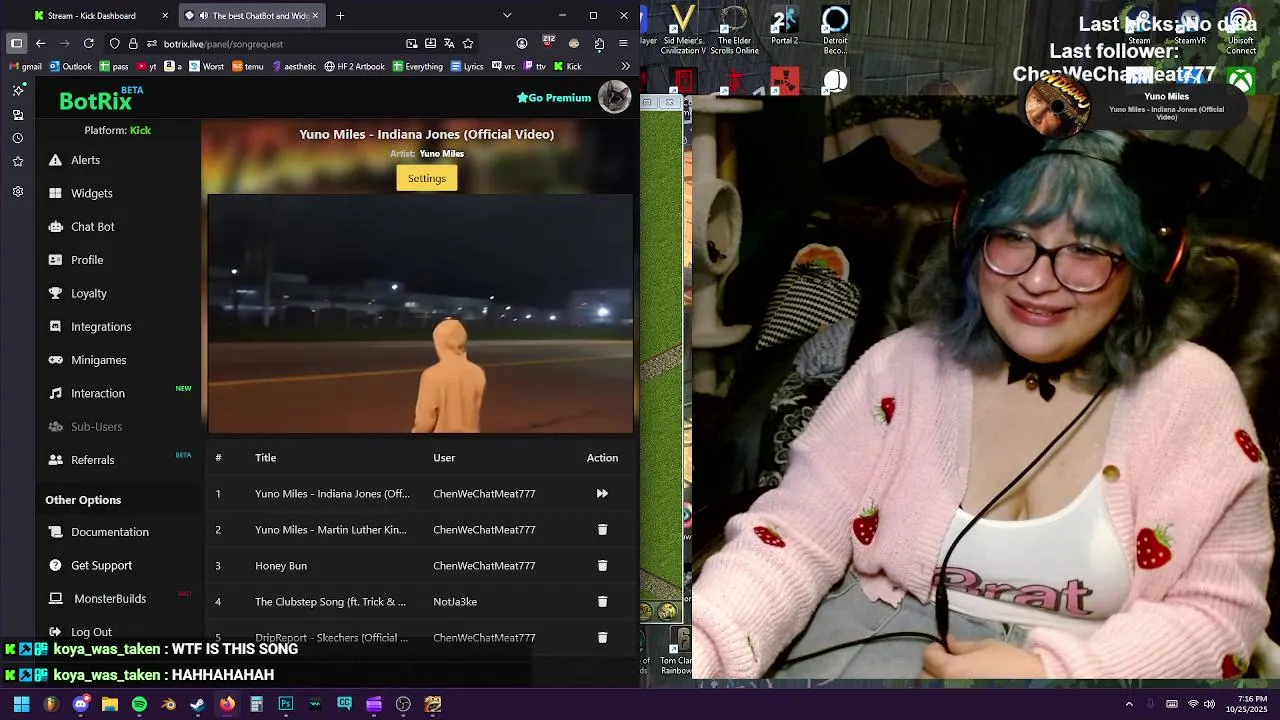Open Outlook bookmark
This screenshot has height=720, width=1280.
click(x=70, y=66)
